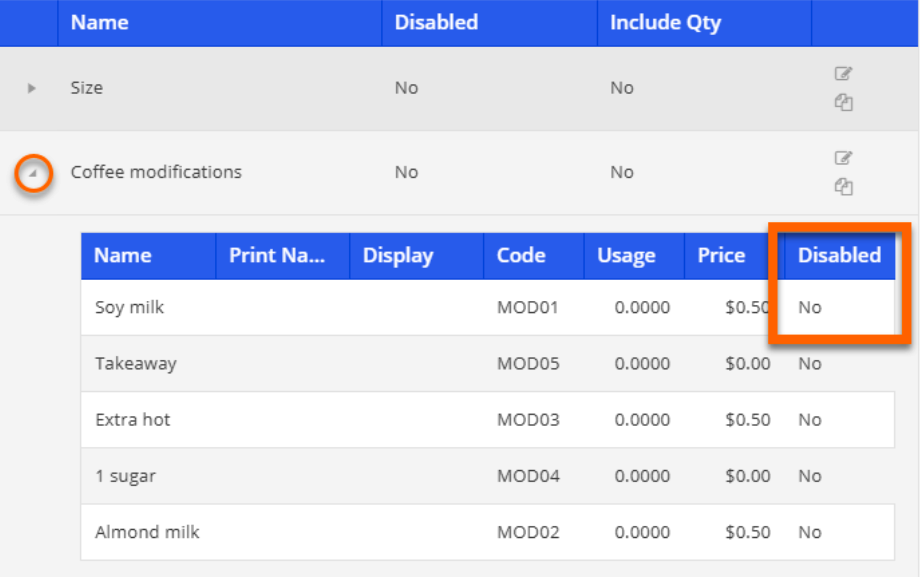Click the Code column header

tap(521, 255)
